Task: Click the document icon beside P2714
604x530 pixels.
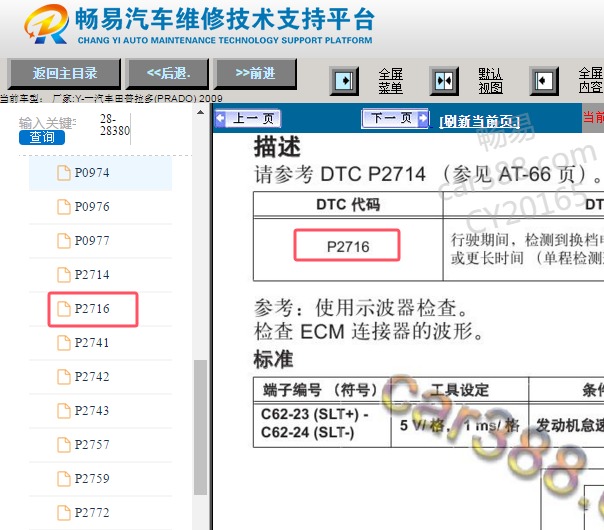Action: pyautogui.click(x=64, y=275)
